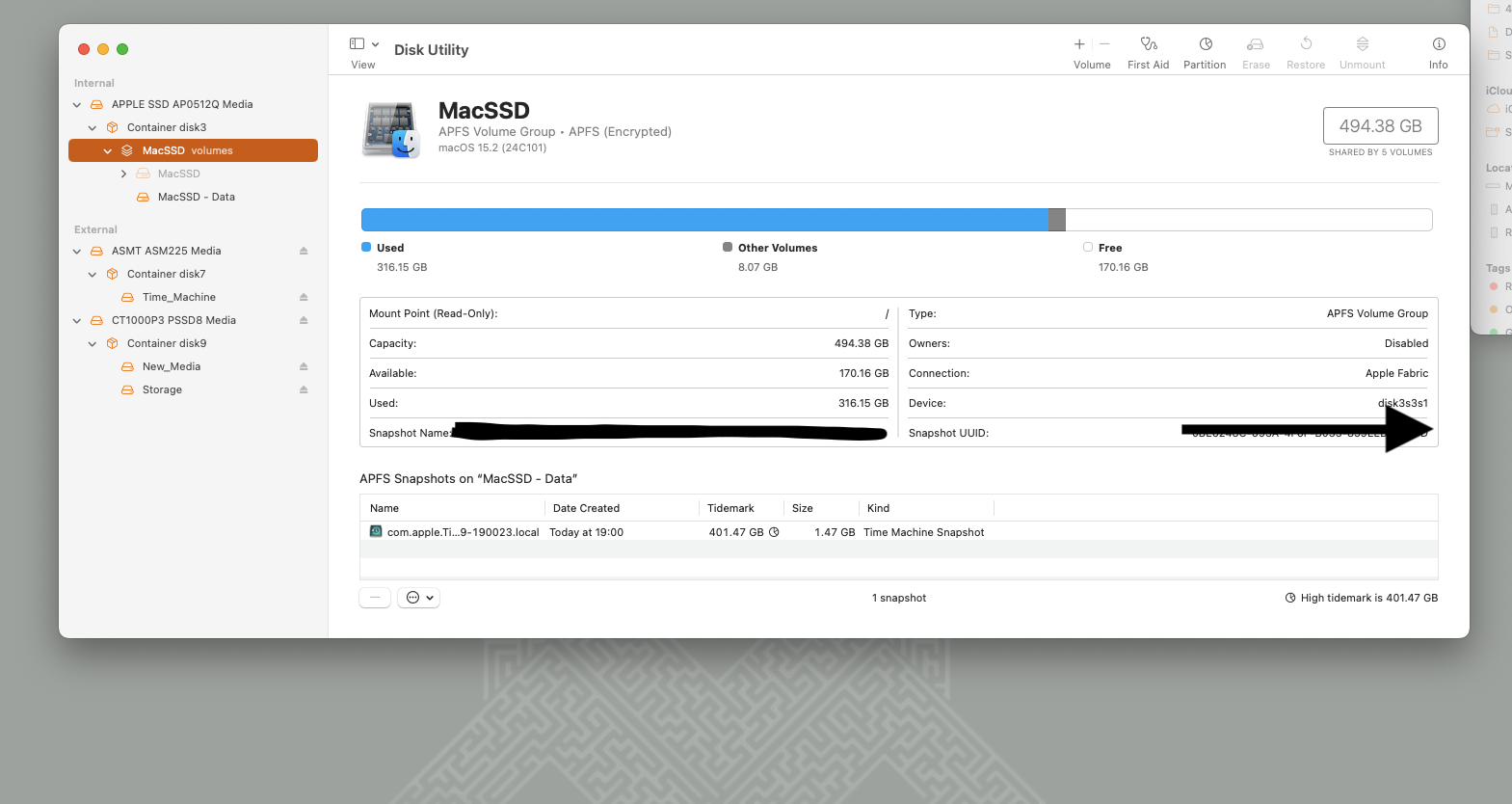Click the "Internal" sidebar section header
The height and width of the screenshot is (804, 1512).
click(x=94, y=83)
